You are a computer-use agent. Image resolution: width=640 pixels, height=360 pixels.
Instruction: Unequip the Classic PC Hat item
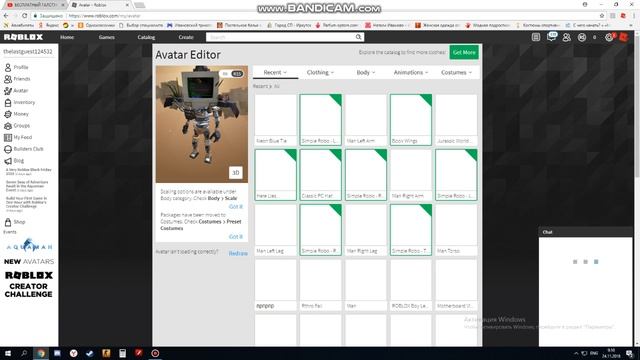pyautogui.click(x=320, y=175)
